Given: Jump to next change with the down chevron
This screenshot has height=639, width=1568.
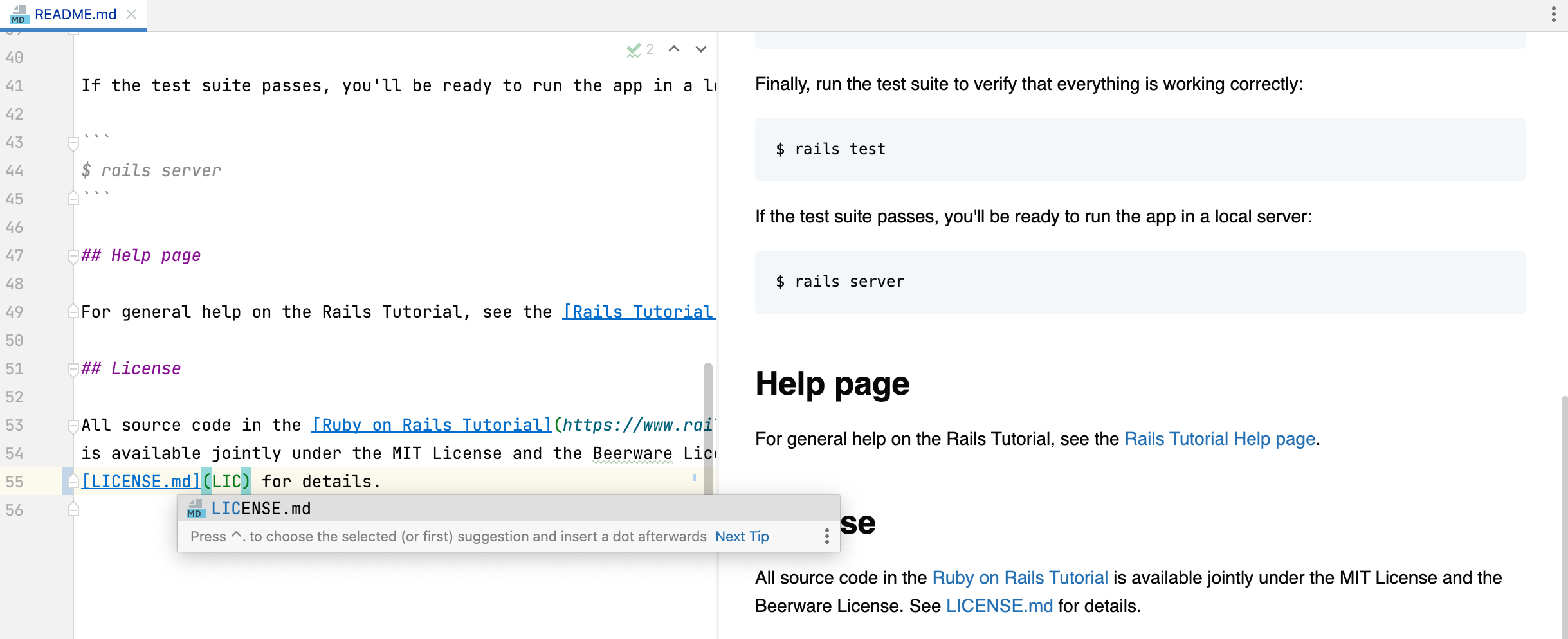Looking at the screenshot, I should tap(701, 49).
